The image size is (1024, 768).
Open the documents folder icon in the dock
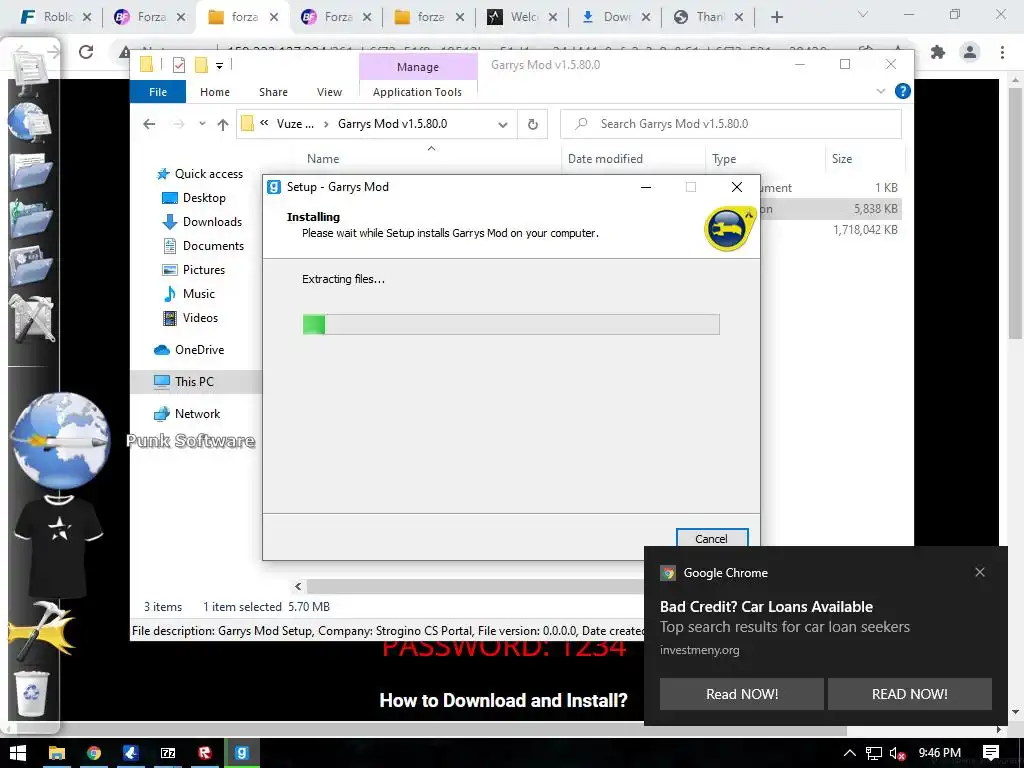[31, 170]
